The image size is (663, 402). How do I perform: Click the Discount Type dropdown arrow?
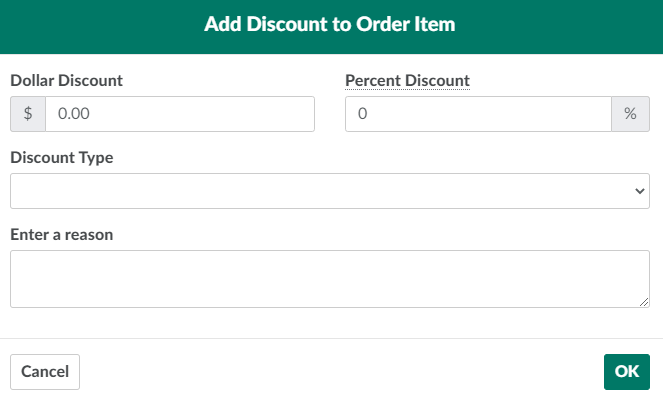[640, 191]
